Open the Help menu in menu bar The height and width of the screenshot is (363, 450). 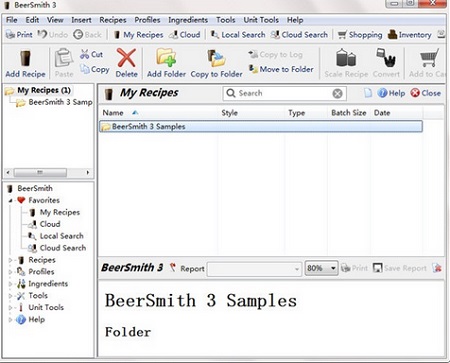click(x=295, y=20)
